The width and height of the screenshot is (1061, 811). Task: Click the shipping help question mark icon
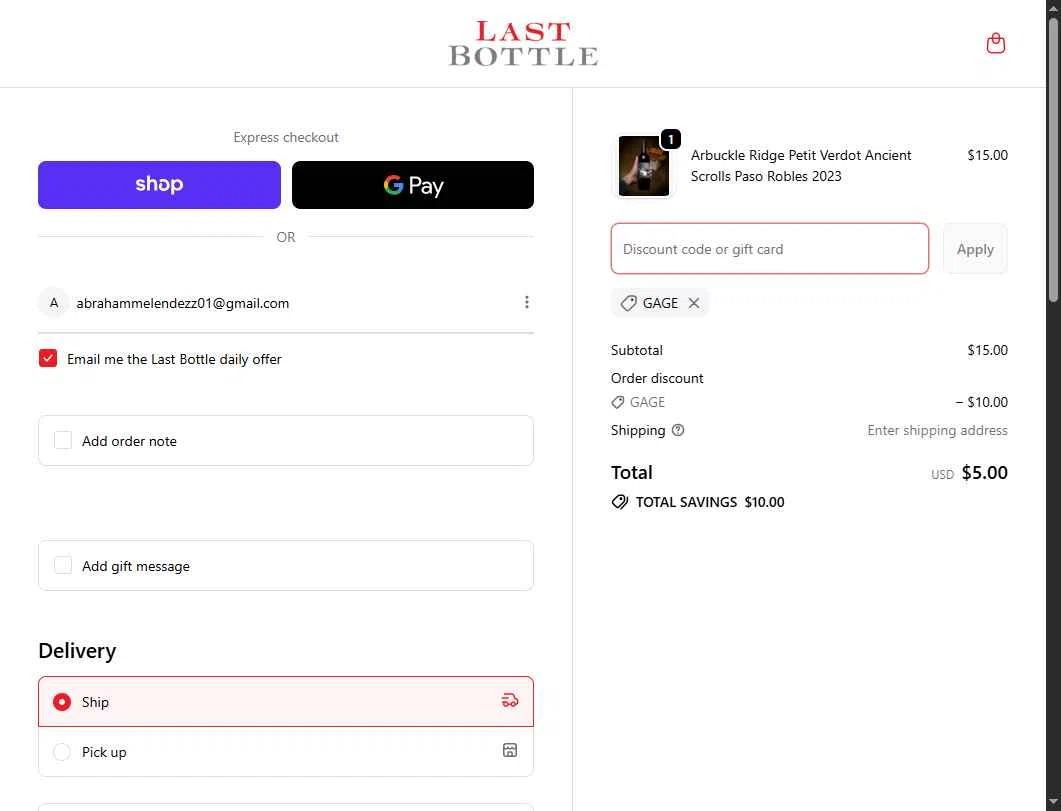coord(678,430)
